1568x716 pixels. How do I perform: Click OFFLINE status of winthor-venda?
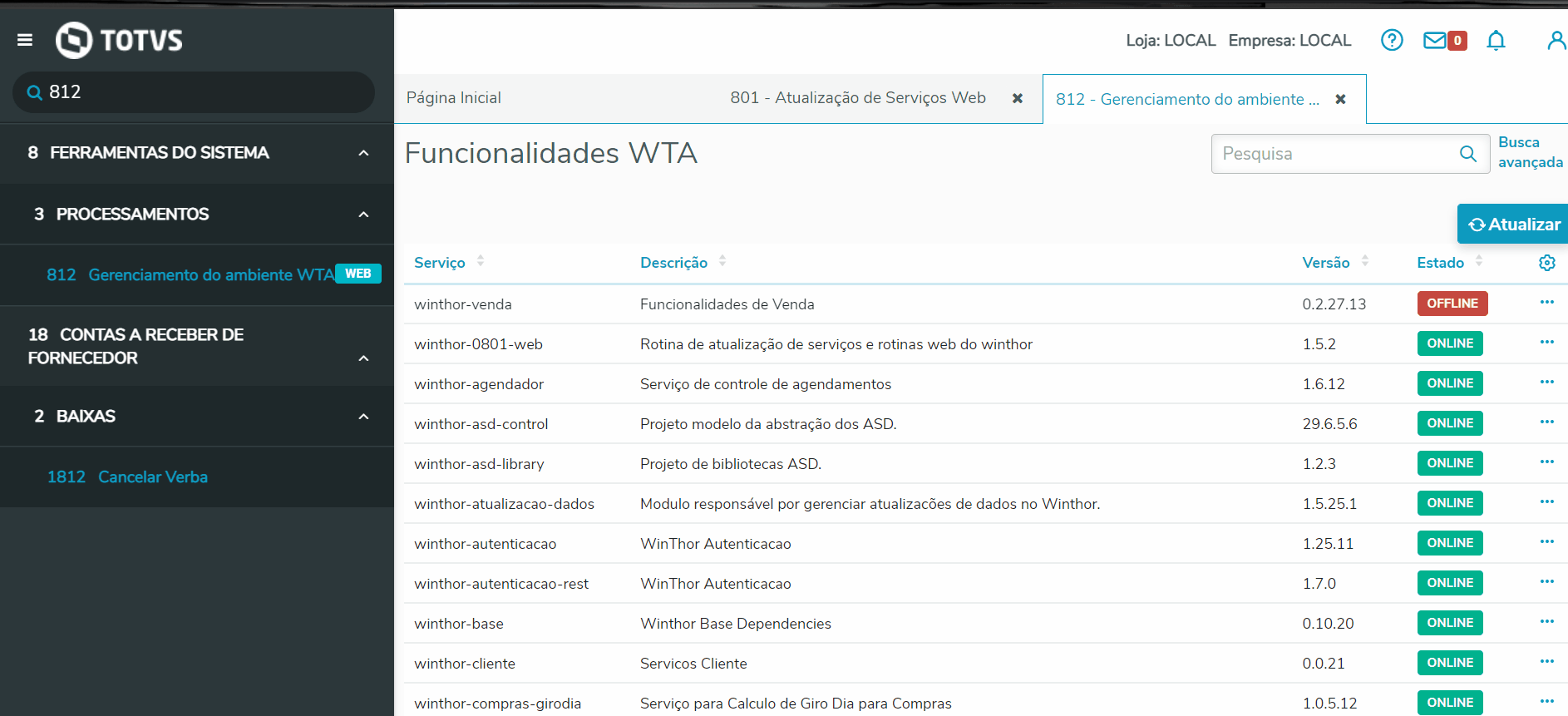click(1452, 304)
